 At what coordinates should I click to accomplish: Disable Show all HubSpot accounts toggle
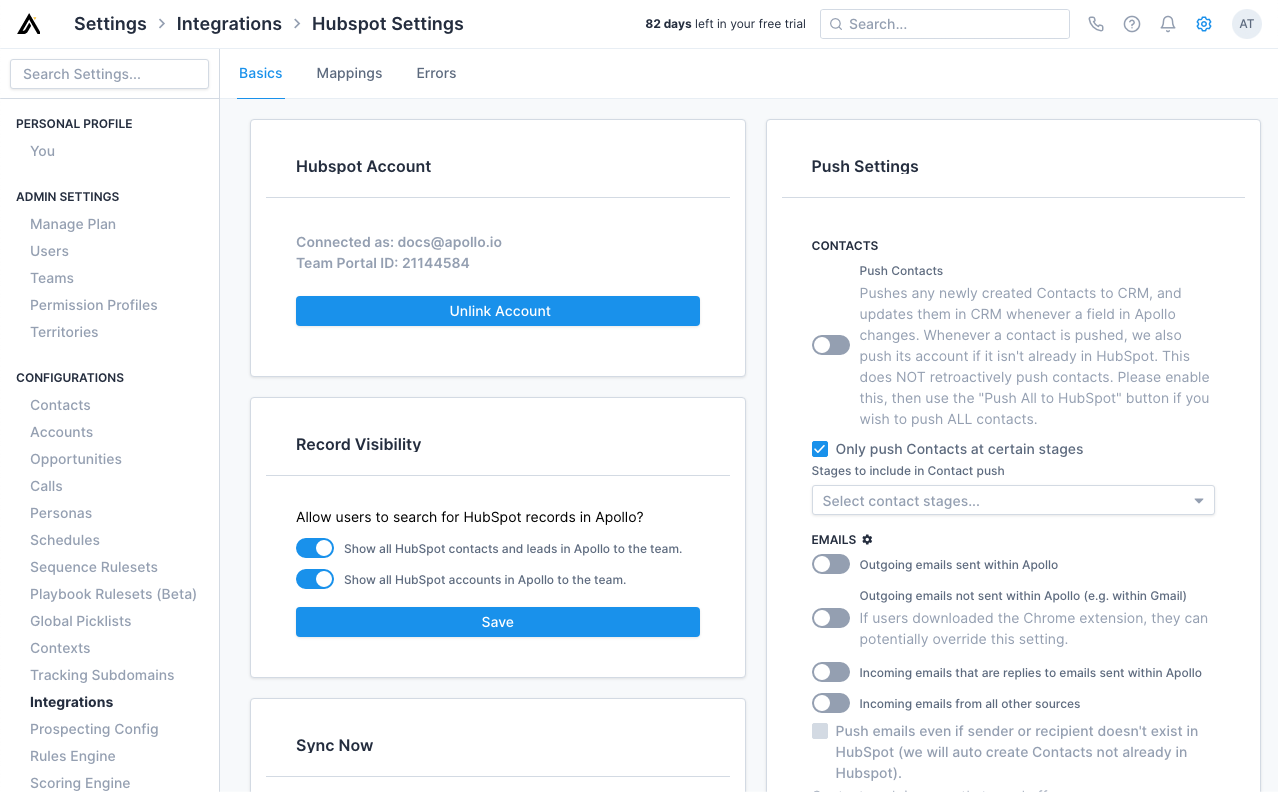point(315,577)
